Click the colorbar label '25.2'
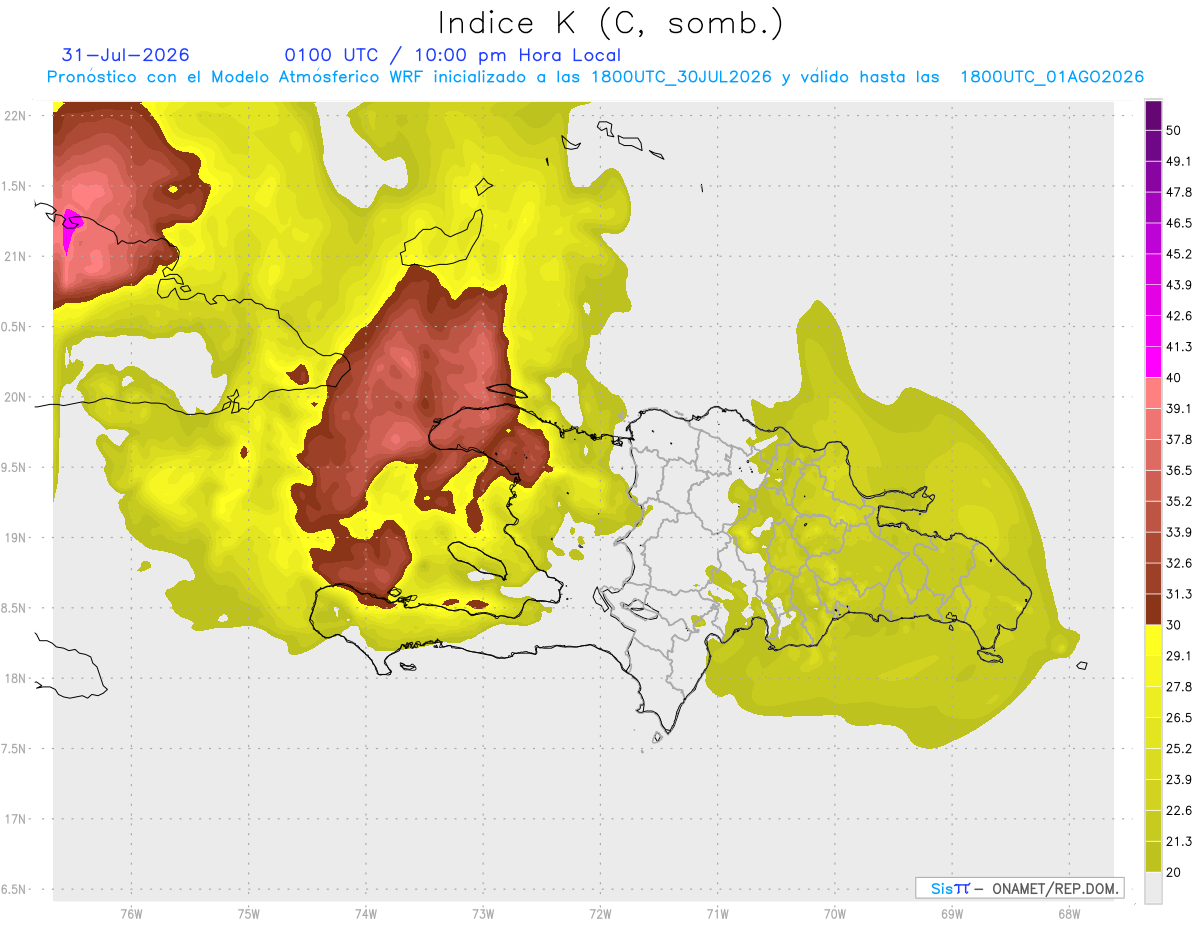The image size is (1200, 927). [x=1179, y=748]
